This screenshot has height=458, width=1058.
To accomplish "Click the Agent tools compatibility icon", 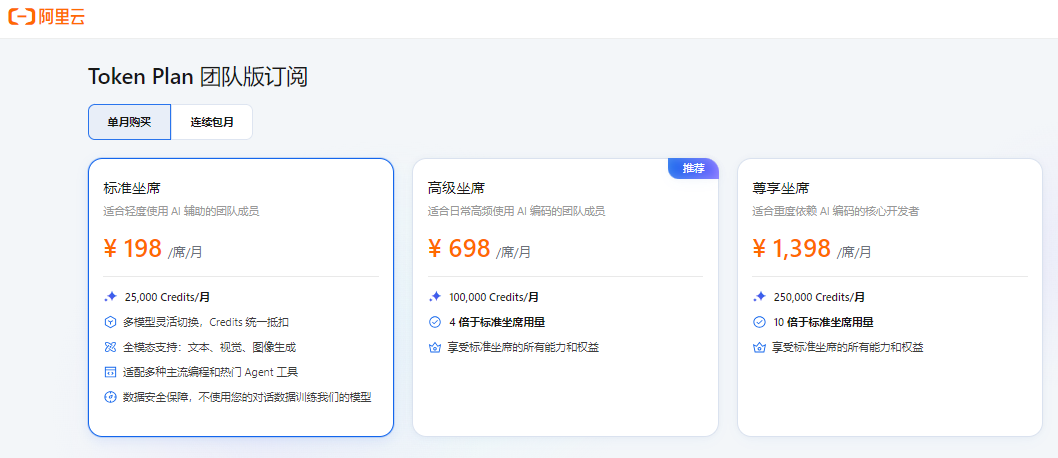I will (110, 372).
